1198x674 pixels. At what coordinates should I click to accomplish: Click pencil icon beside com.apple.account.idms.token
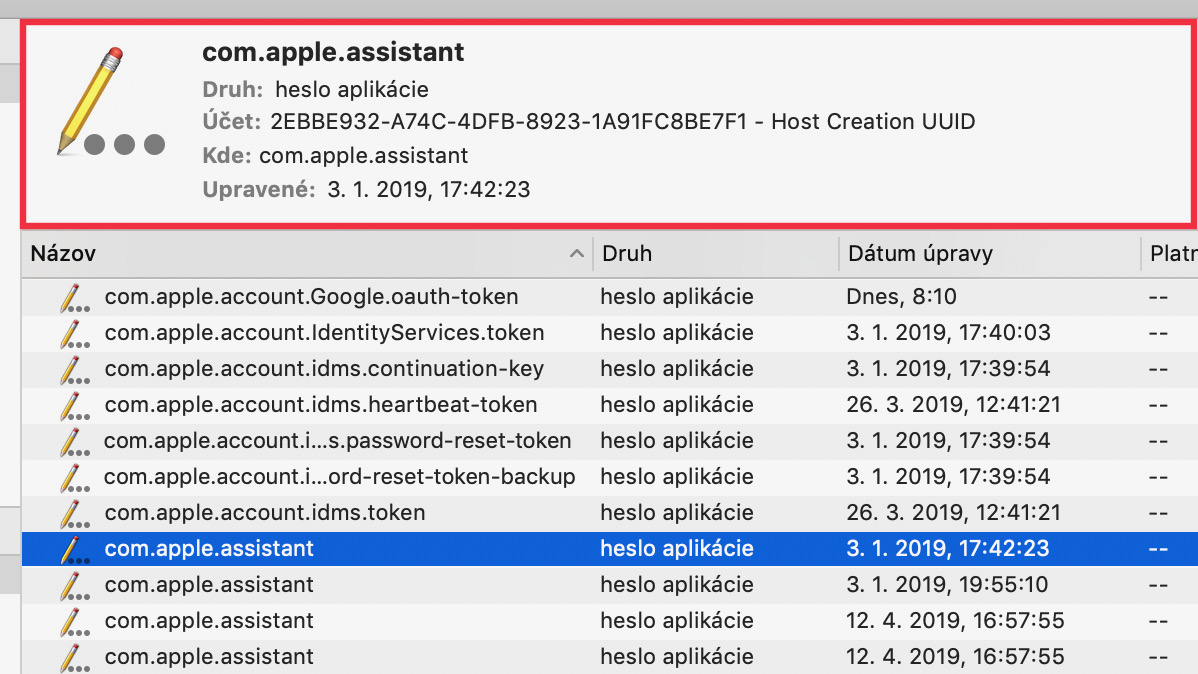coord(74,513)
